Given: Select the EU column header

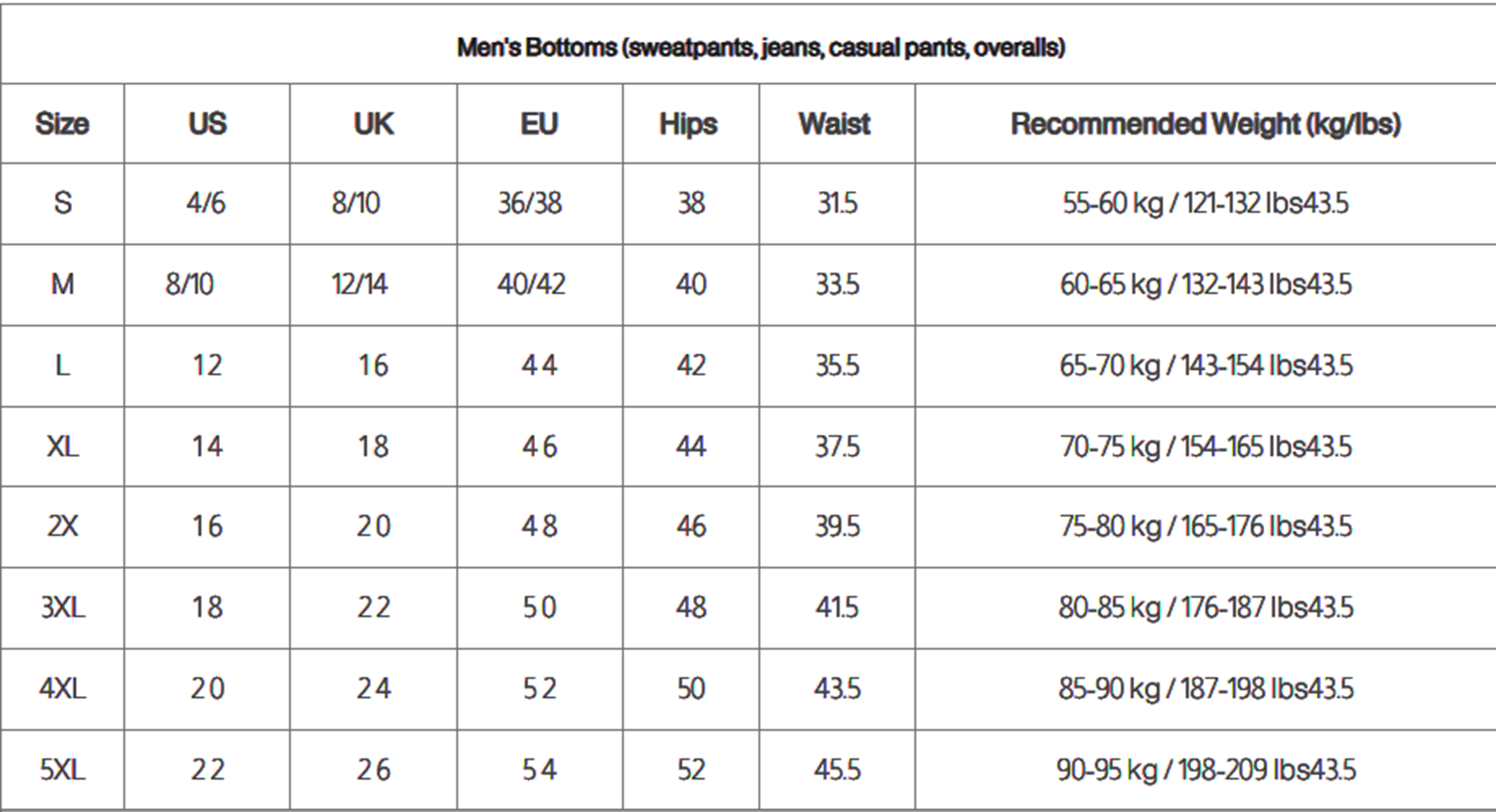Looking at the screenshot, I should click(539, 124).
